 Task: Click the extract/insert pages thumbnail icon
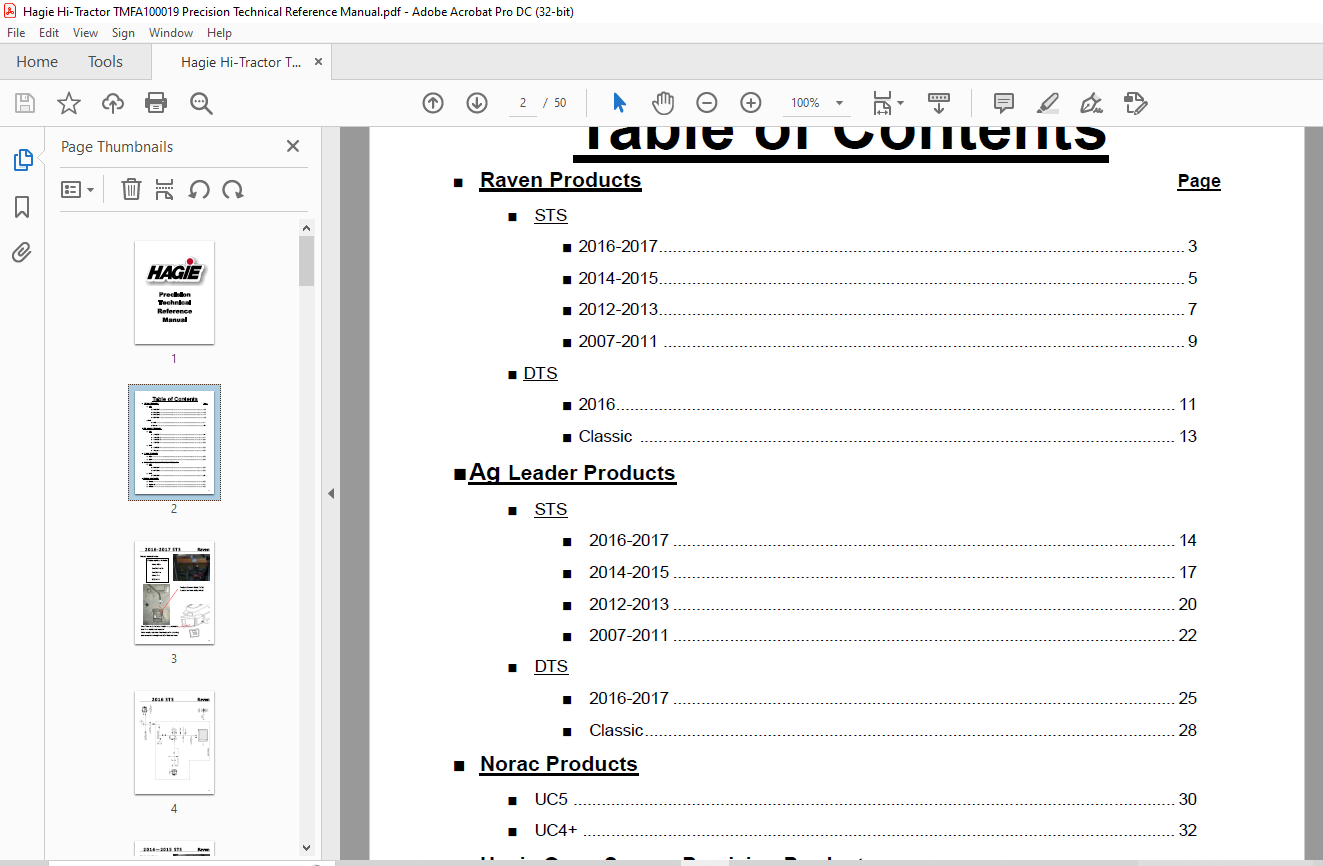[165, 189]
